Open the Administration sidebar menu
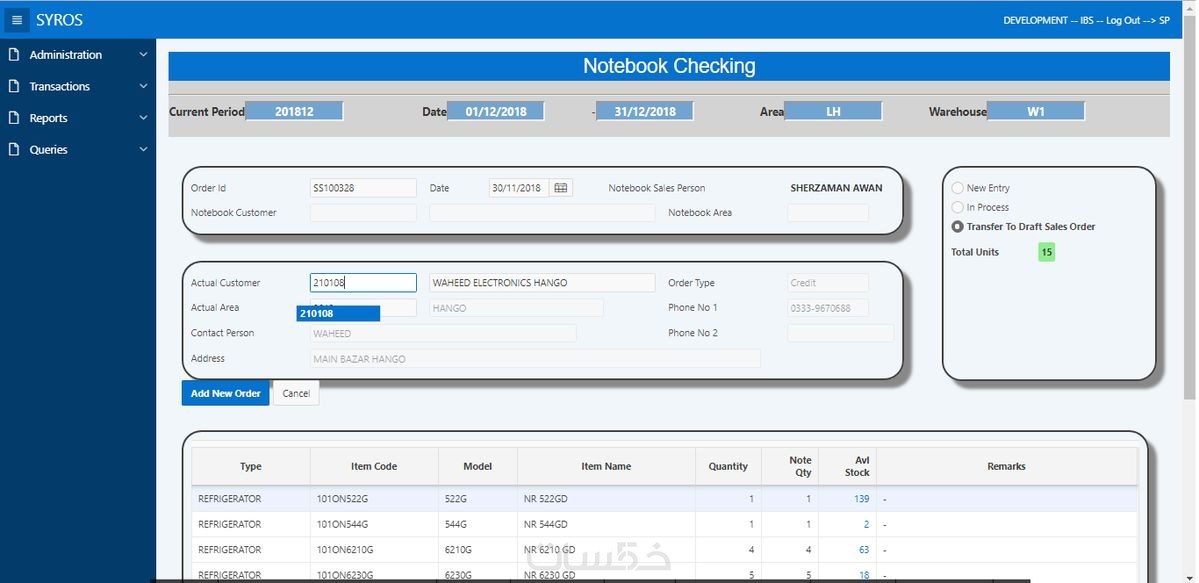 78,55
